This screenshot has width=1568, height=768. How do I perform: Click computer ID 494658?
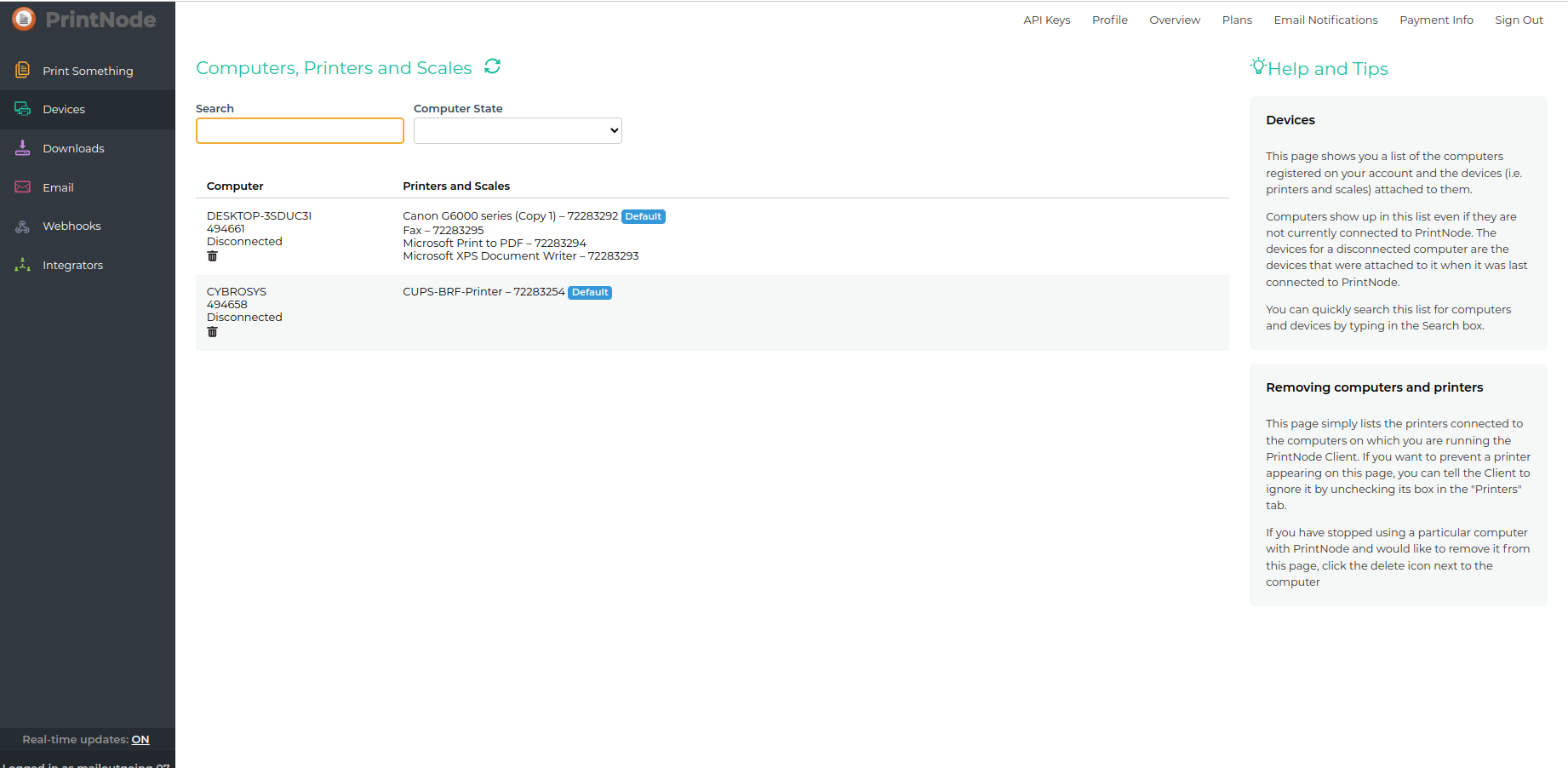click(227, 305)
